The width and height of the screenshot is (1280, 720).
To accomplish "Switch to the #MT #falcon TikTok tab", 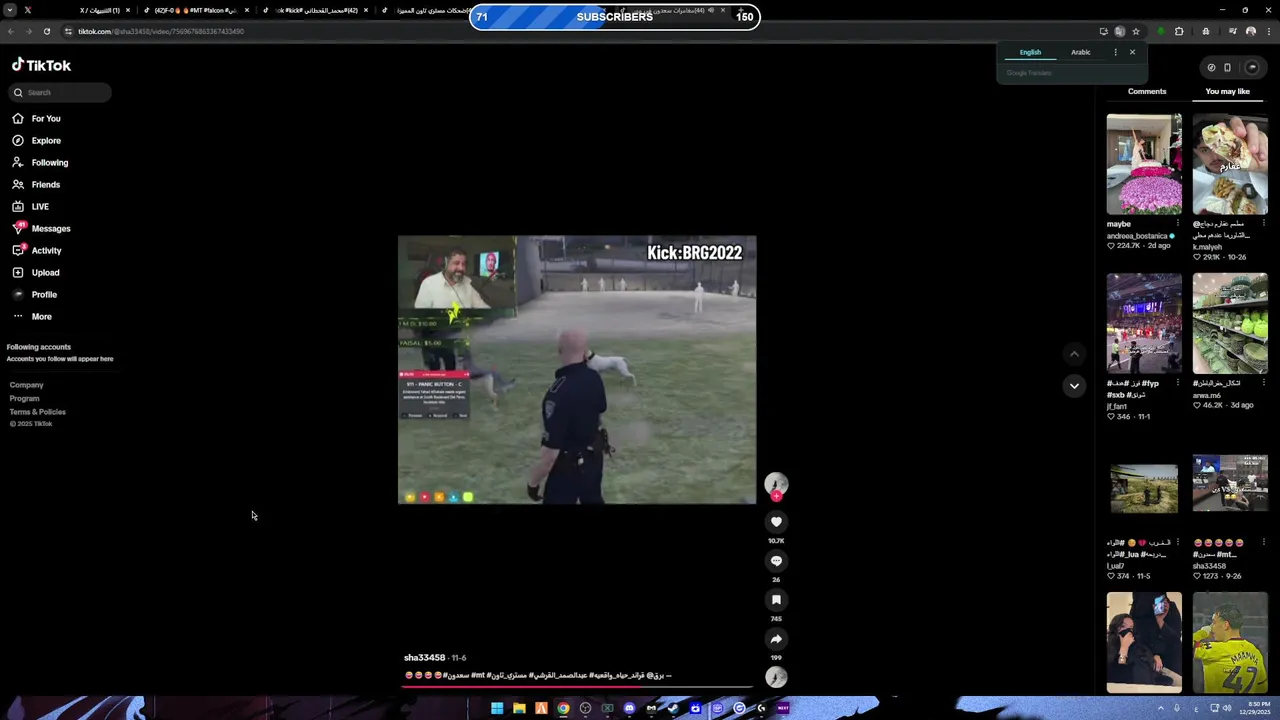I will click(x=195, y=10).
